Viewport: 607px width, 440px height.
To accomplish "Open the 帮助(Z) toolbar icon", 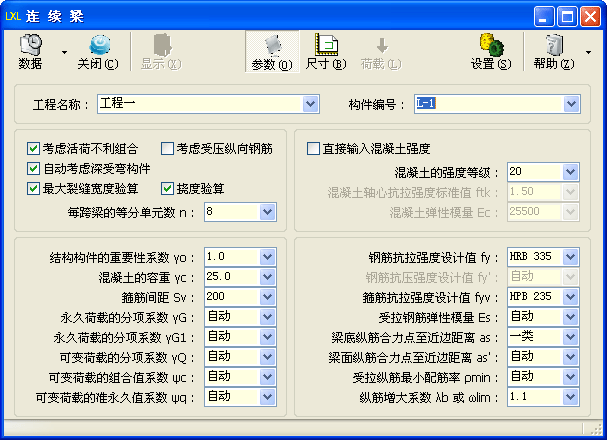I will [554, 52].
